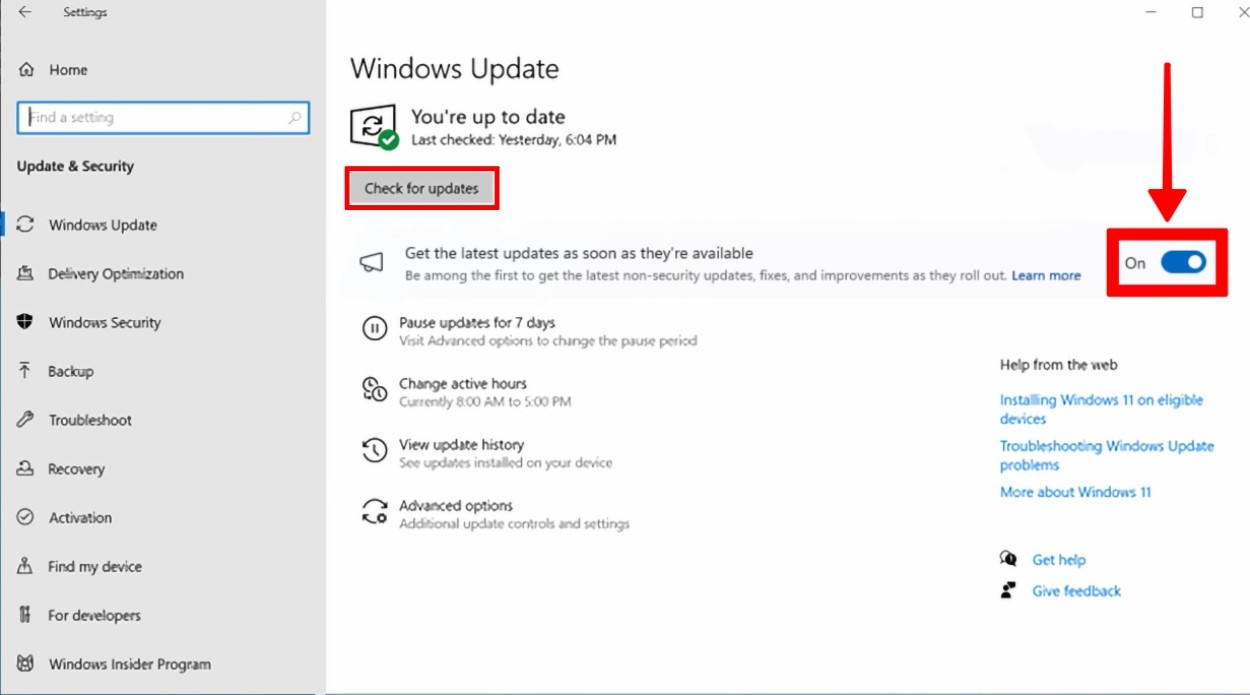The width and height of the screenshot is (1250, 695).
Task: Click the "Last checked: Yesterday, 6:04 PM" text
Action: pyautogui.click(x=514, y=140)
